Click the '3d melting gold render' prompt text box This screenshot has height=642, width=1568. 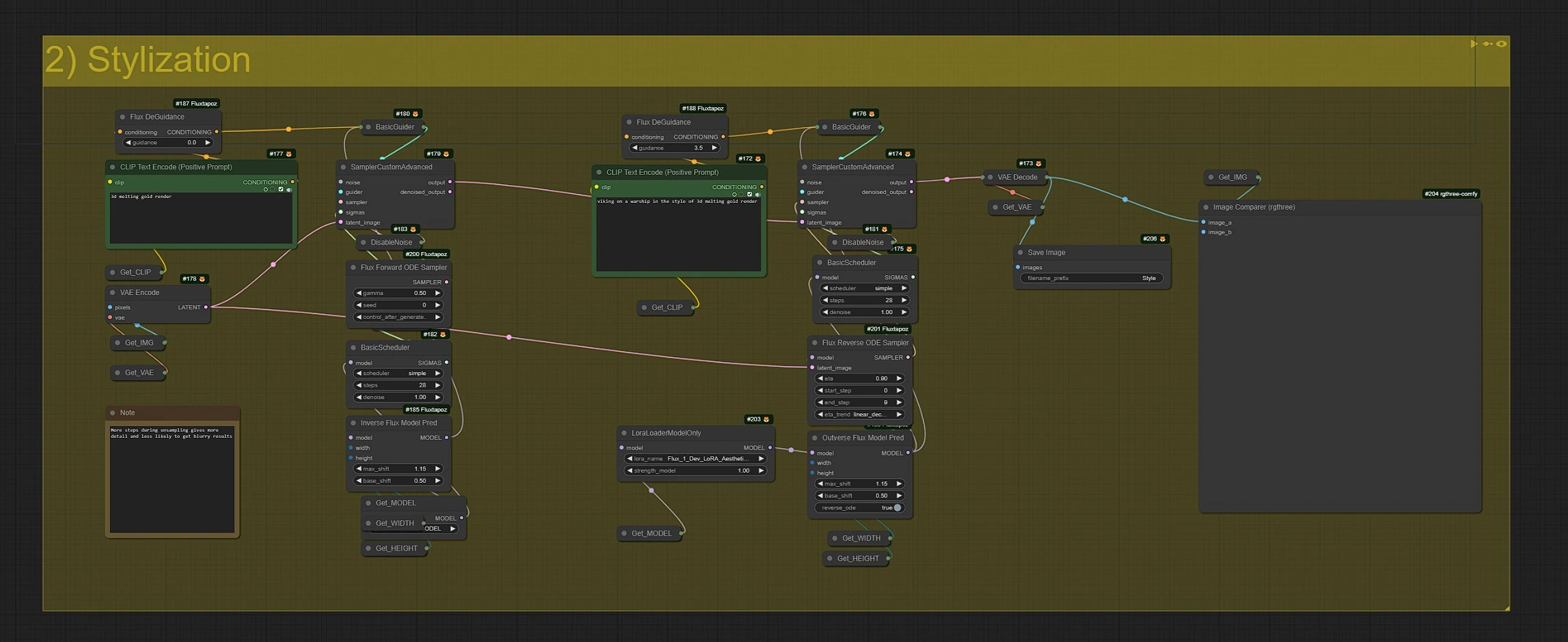[201, 218]
